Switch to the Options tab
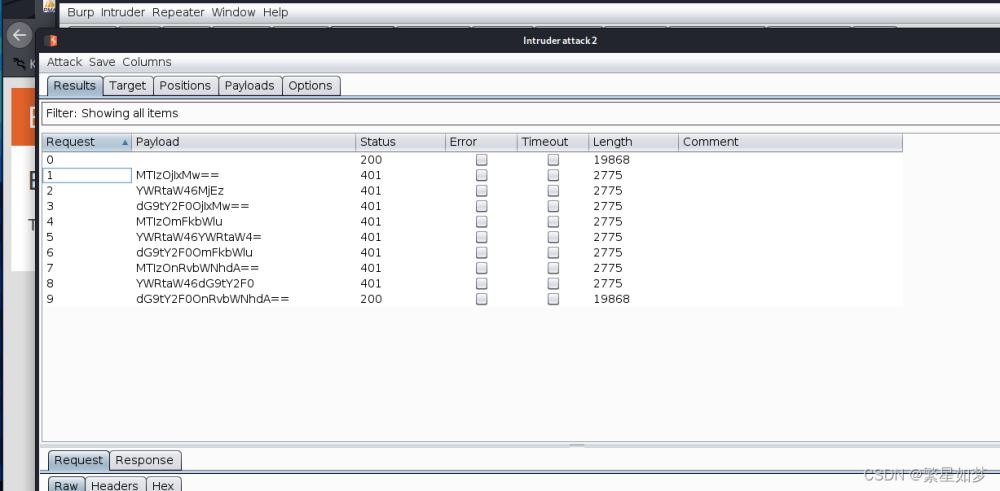 pyautogui.click(x=311, y=85)
